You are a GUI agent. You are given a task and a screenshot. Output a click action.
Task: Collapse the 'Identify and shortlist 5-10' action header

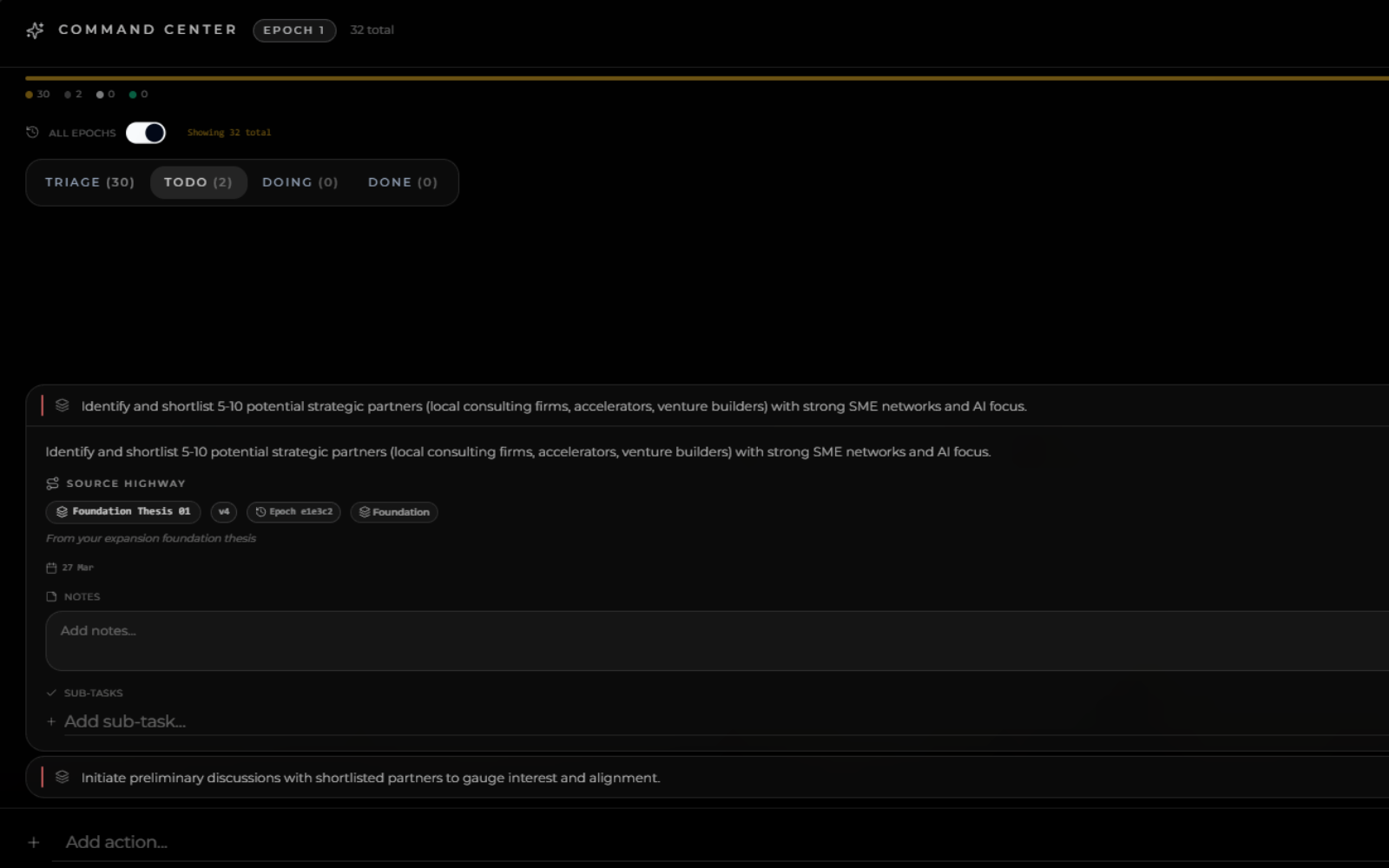coord(708,405)
